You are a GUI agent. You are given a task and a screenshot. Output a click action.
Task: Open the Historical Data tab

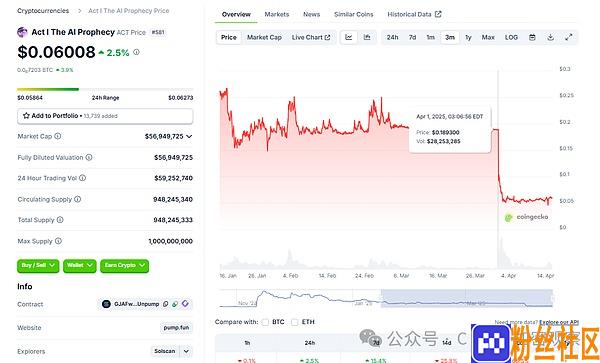pos(414,14)
